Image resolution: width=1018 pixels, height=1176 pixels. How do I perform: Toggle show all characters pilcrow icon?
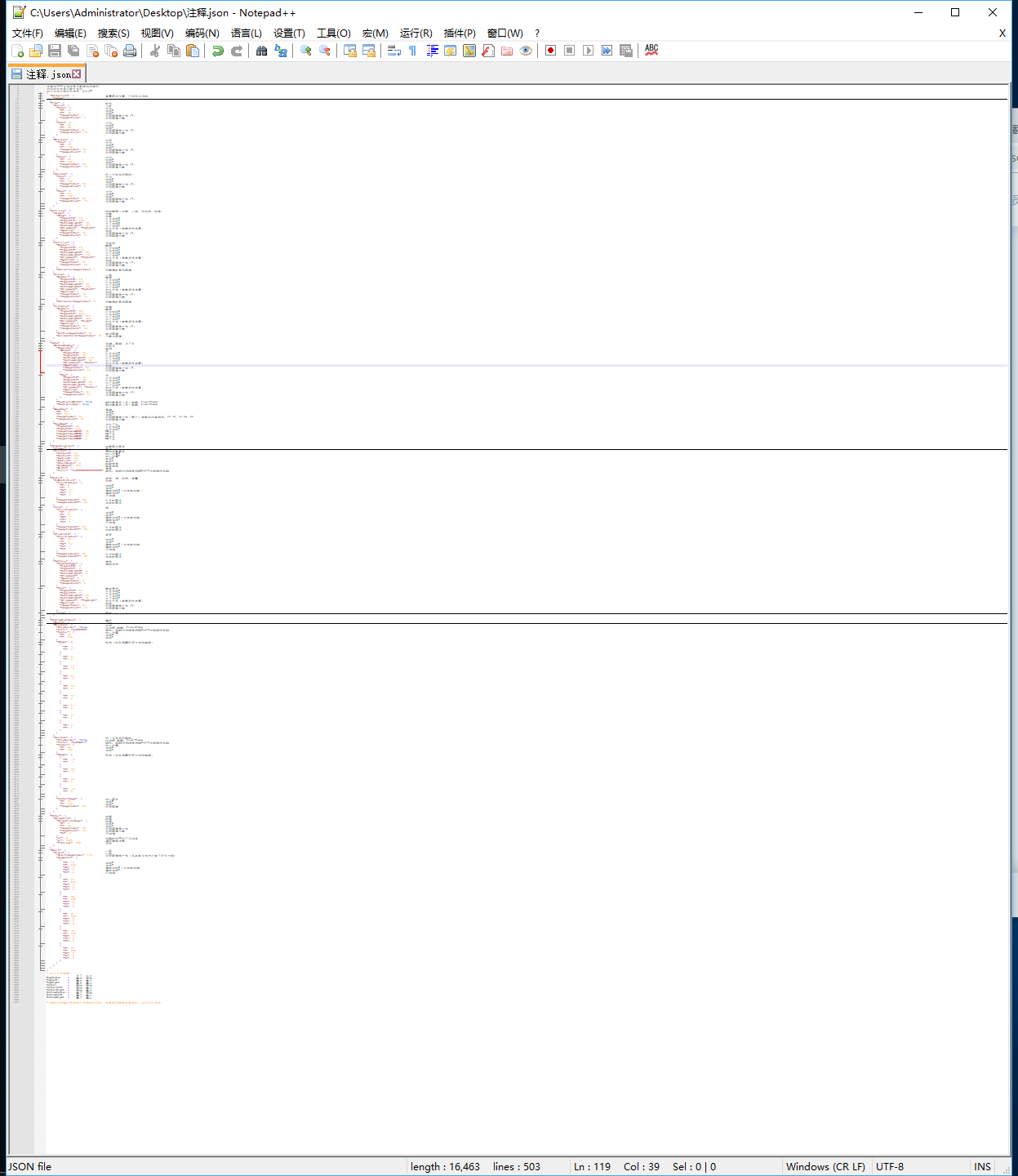pos(413,51)
